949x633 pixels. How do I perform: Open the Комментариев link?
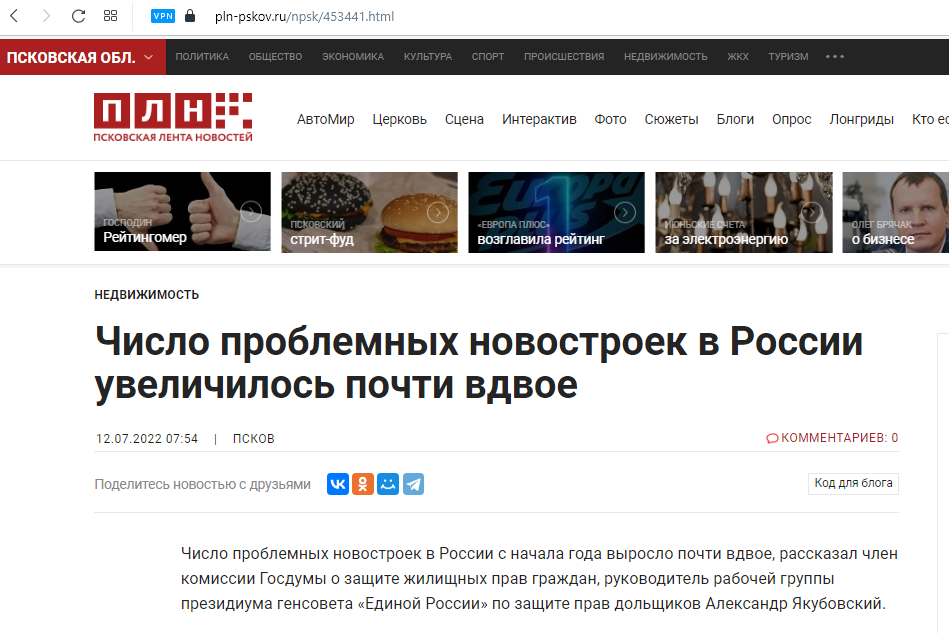click(832, 438)
